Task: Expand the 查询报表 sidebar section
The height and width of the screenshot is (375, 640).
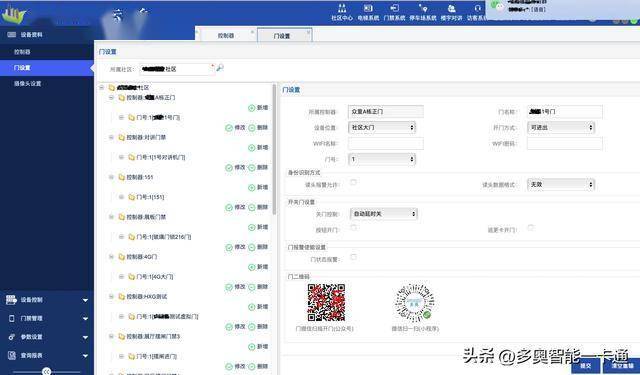Action: point(47,356)
